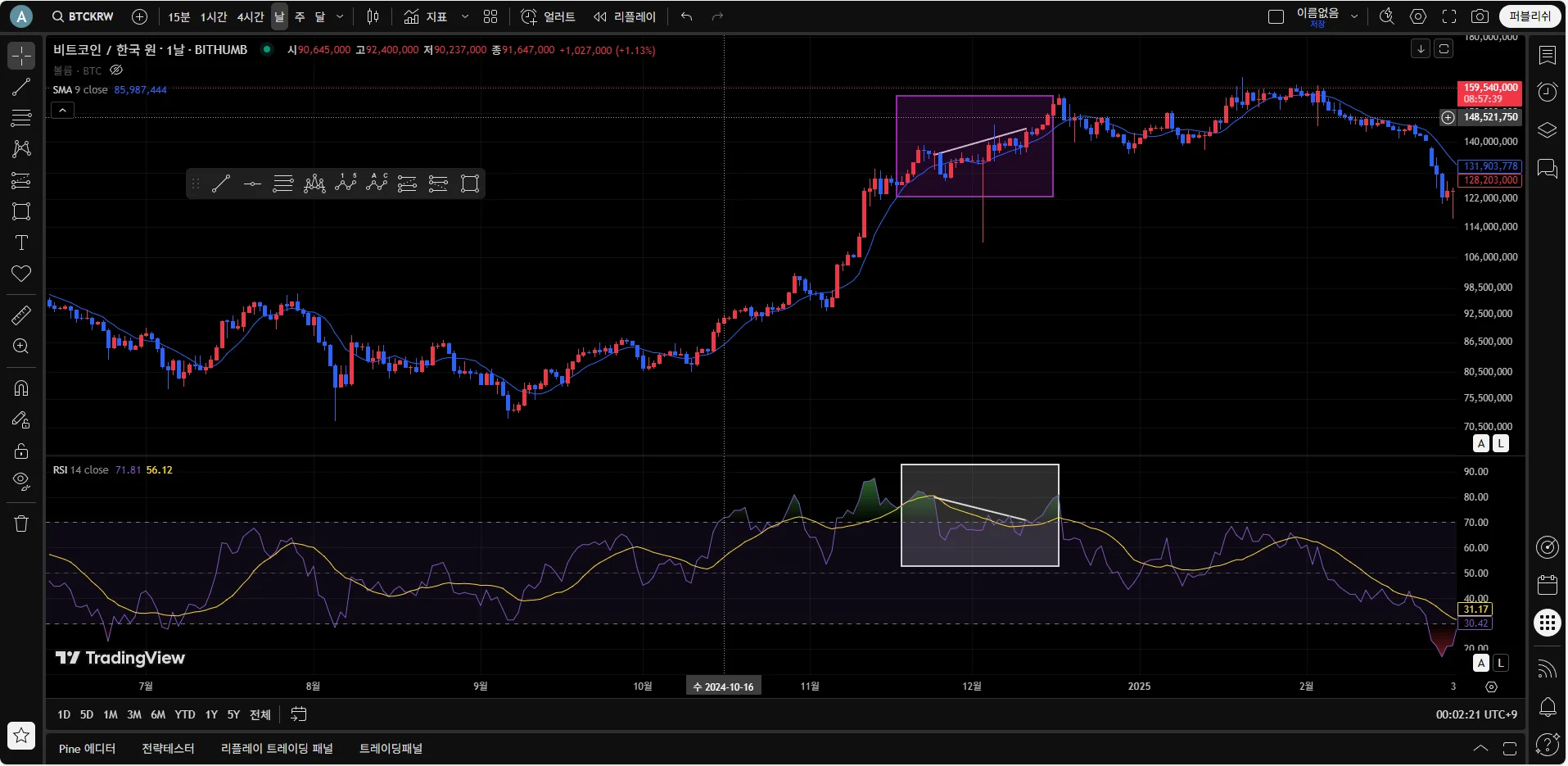The height and width of the screenshot is (766, 1568).
Task: Open the 지표 indicators menu
Action: (x=426, y=16)
